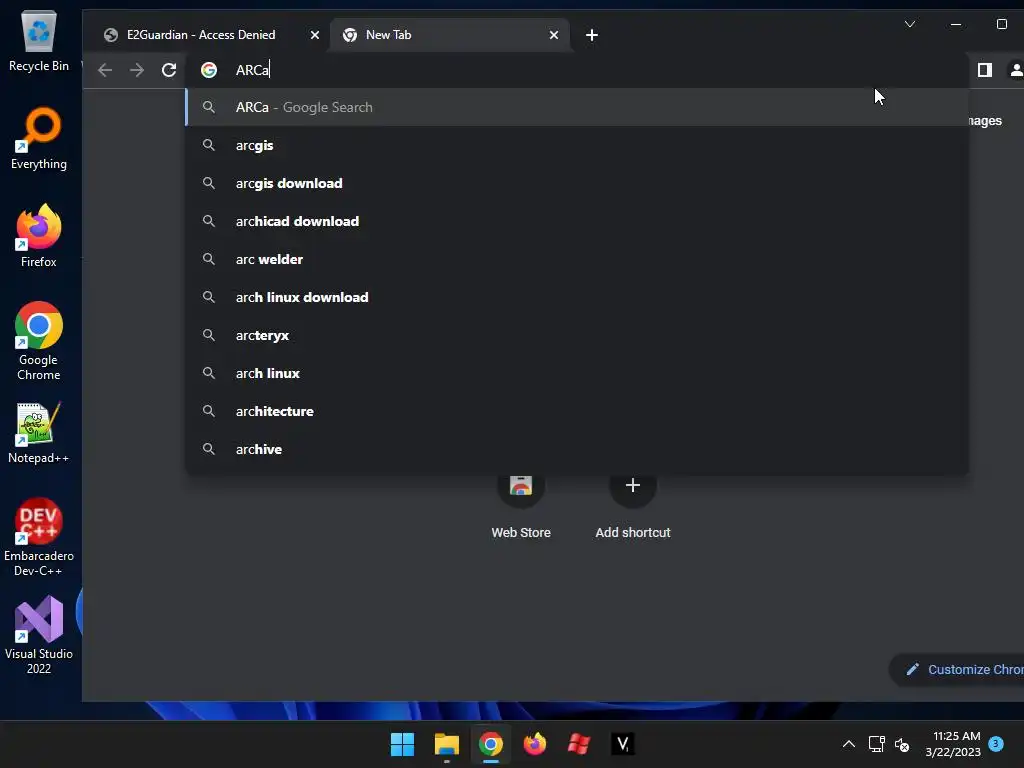Open the Recycle Bin desktop icon

[x=39, y=40]
